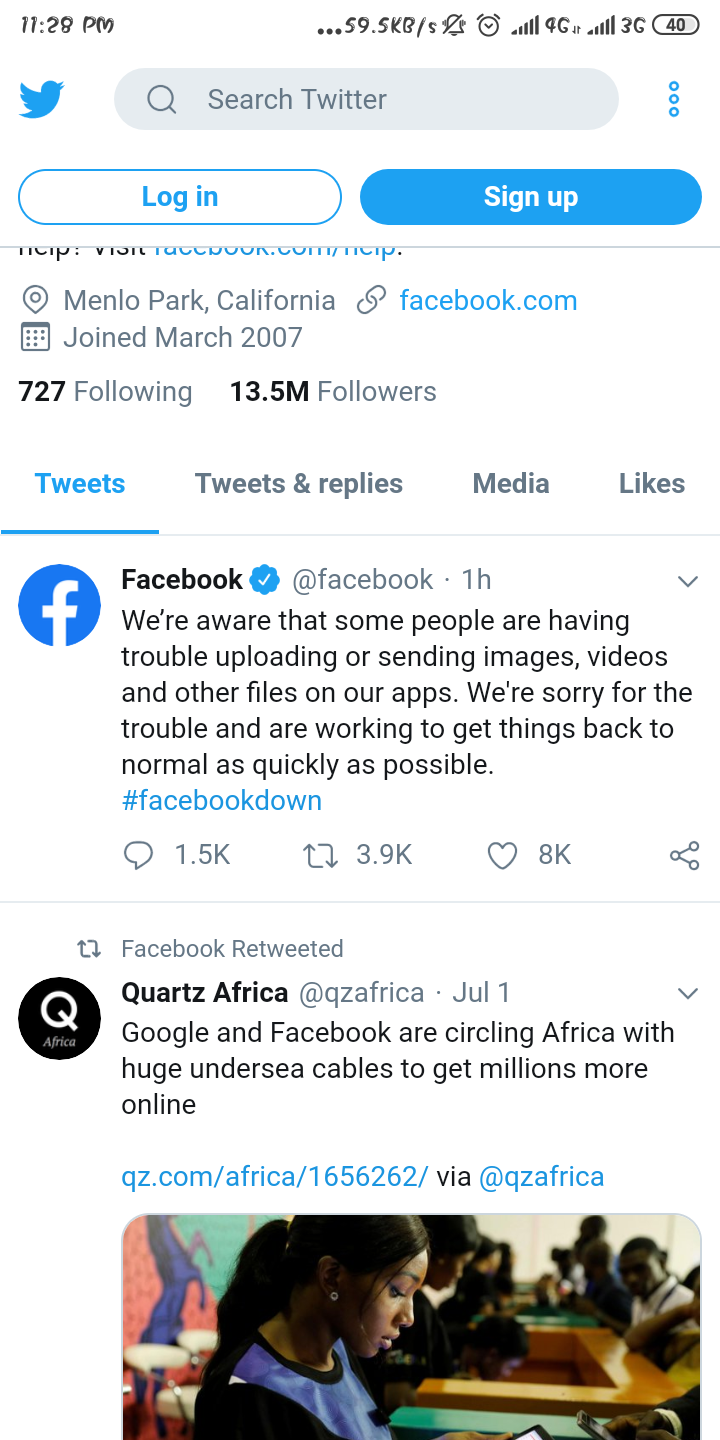Open the qz.com/africa article link
This screenshot has width=720, height=1440.
coord(274,1177)
